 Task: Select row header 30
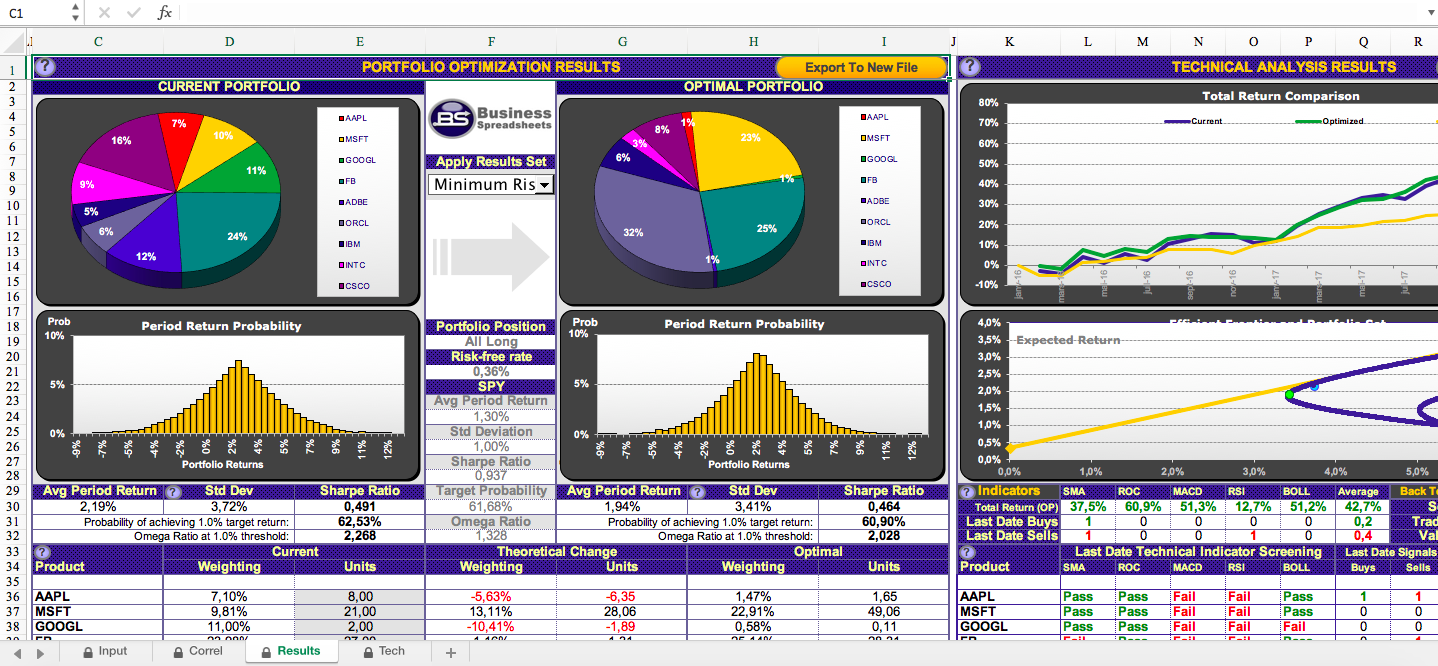(x=14, y=507)
